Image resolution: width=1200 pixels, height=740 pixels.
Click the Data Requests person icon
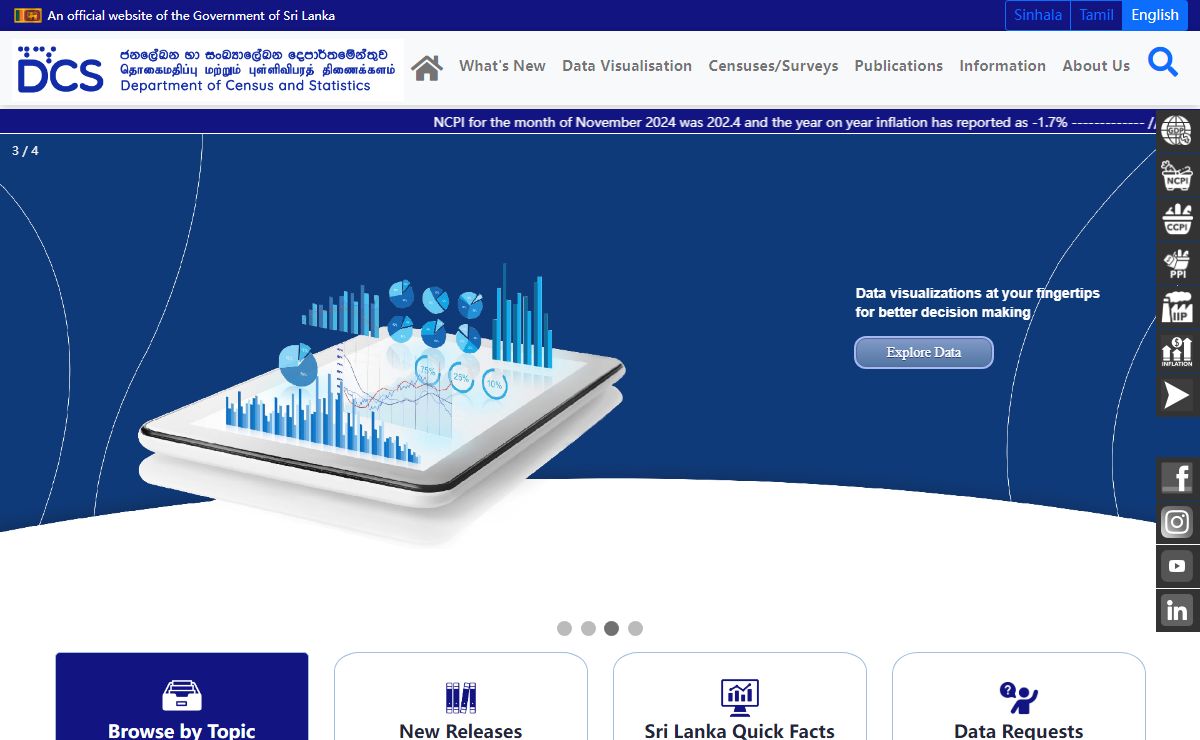[x=1018, y=697]
